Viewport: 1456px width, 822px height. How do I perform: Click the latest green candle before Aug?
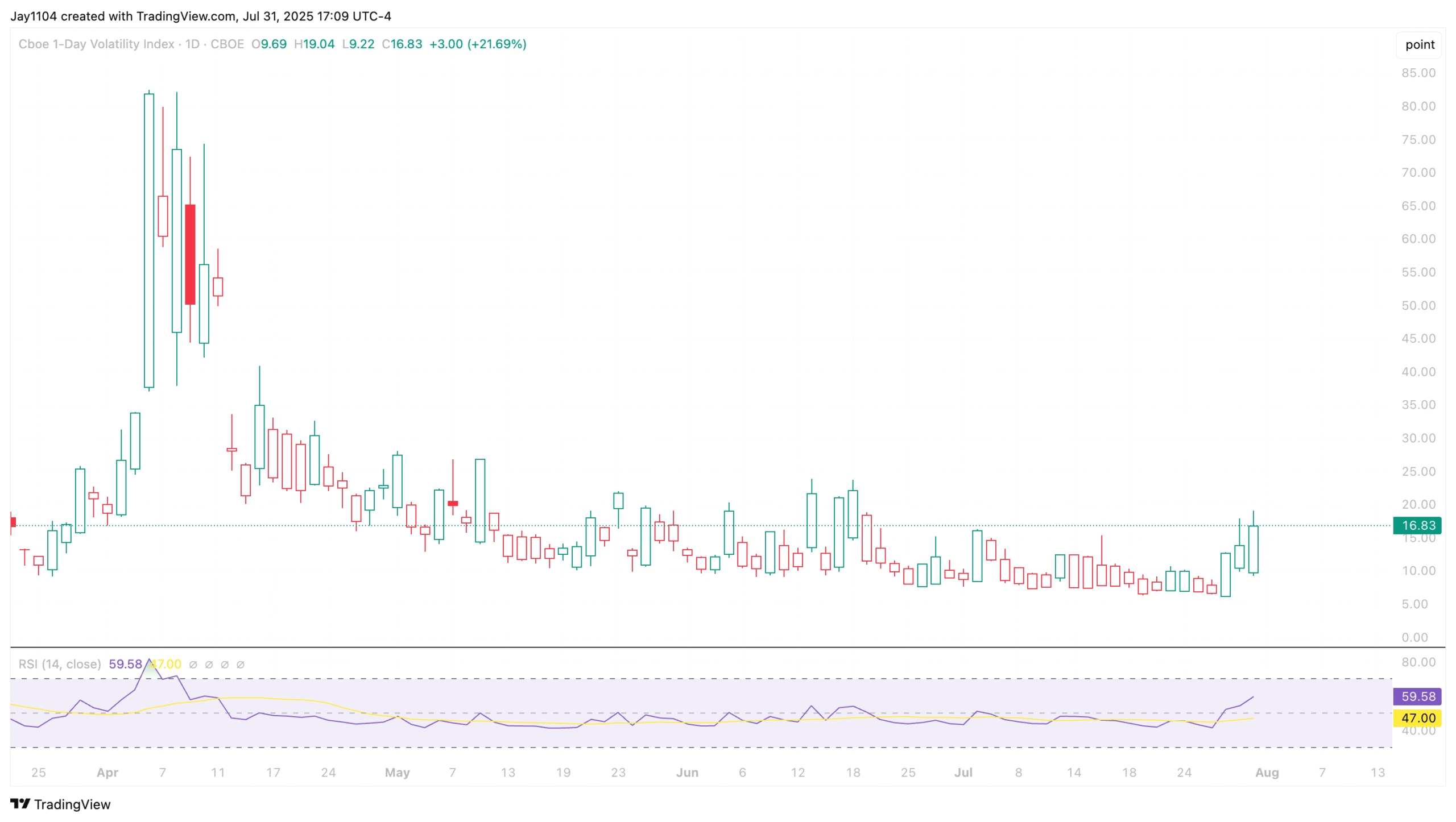click(x=1253, y=549)
